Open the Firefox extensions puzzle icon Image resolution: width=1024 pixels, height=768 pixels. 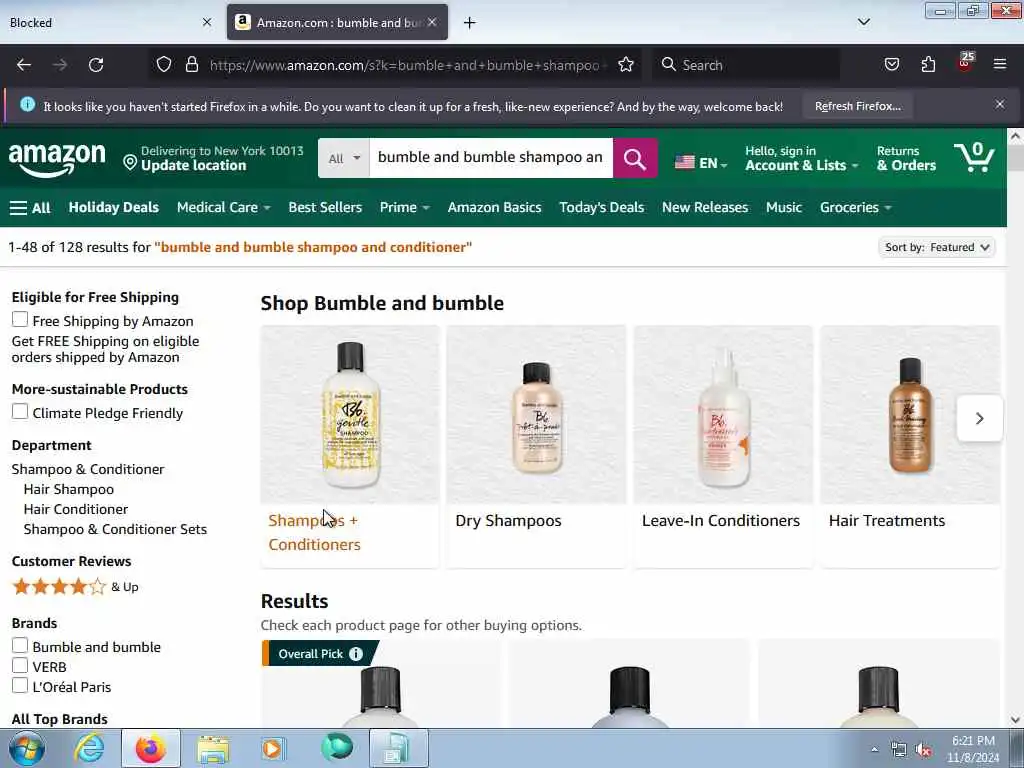tap(928, 65)
